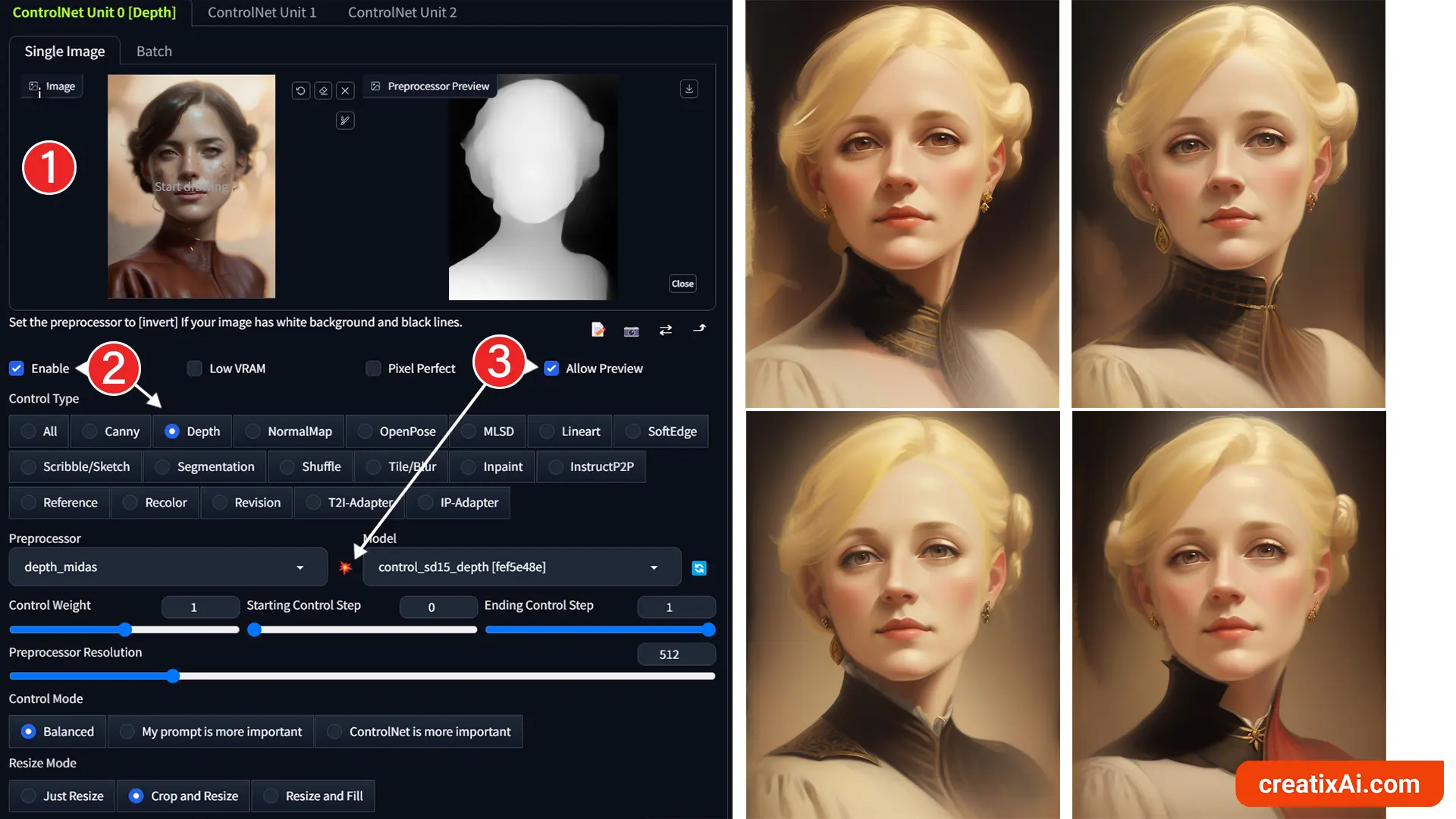Click the brush icon below the eraser

click(x=345, y=121)
